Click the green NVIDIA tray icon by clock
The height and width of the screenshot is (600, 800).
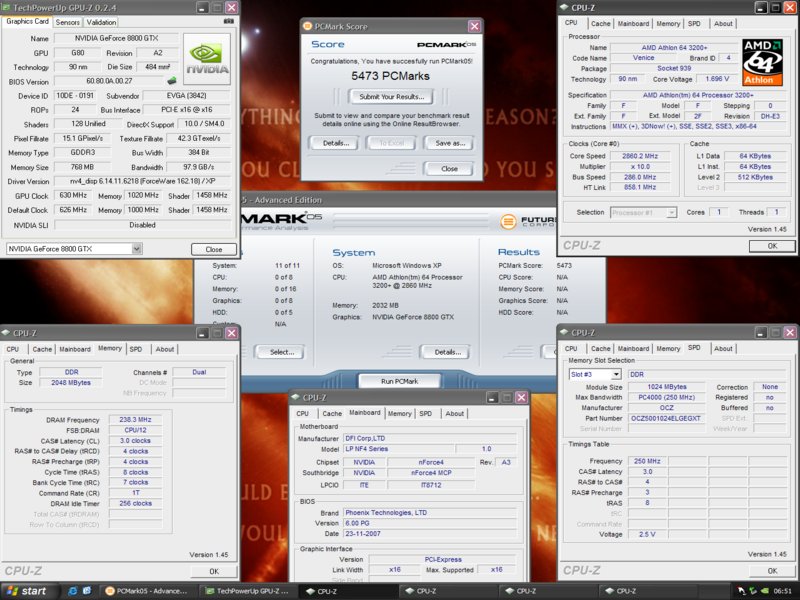click(x=765, y=591)
